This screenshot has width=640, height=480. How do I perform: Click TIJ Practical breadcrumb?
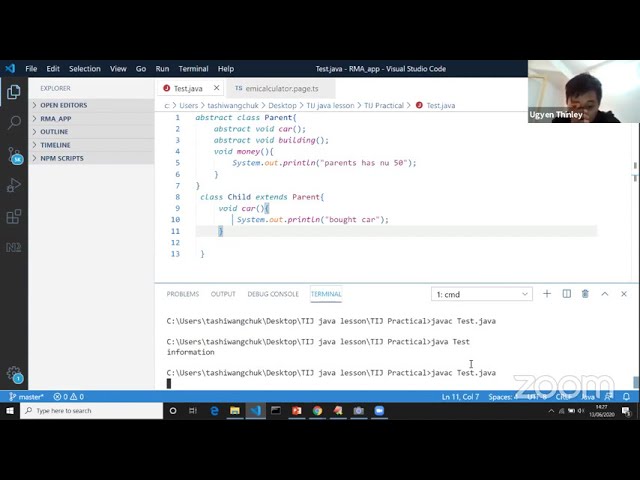384,105
